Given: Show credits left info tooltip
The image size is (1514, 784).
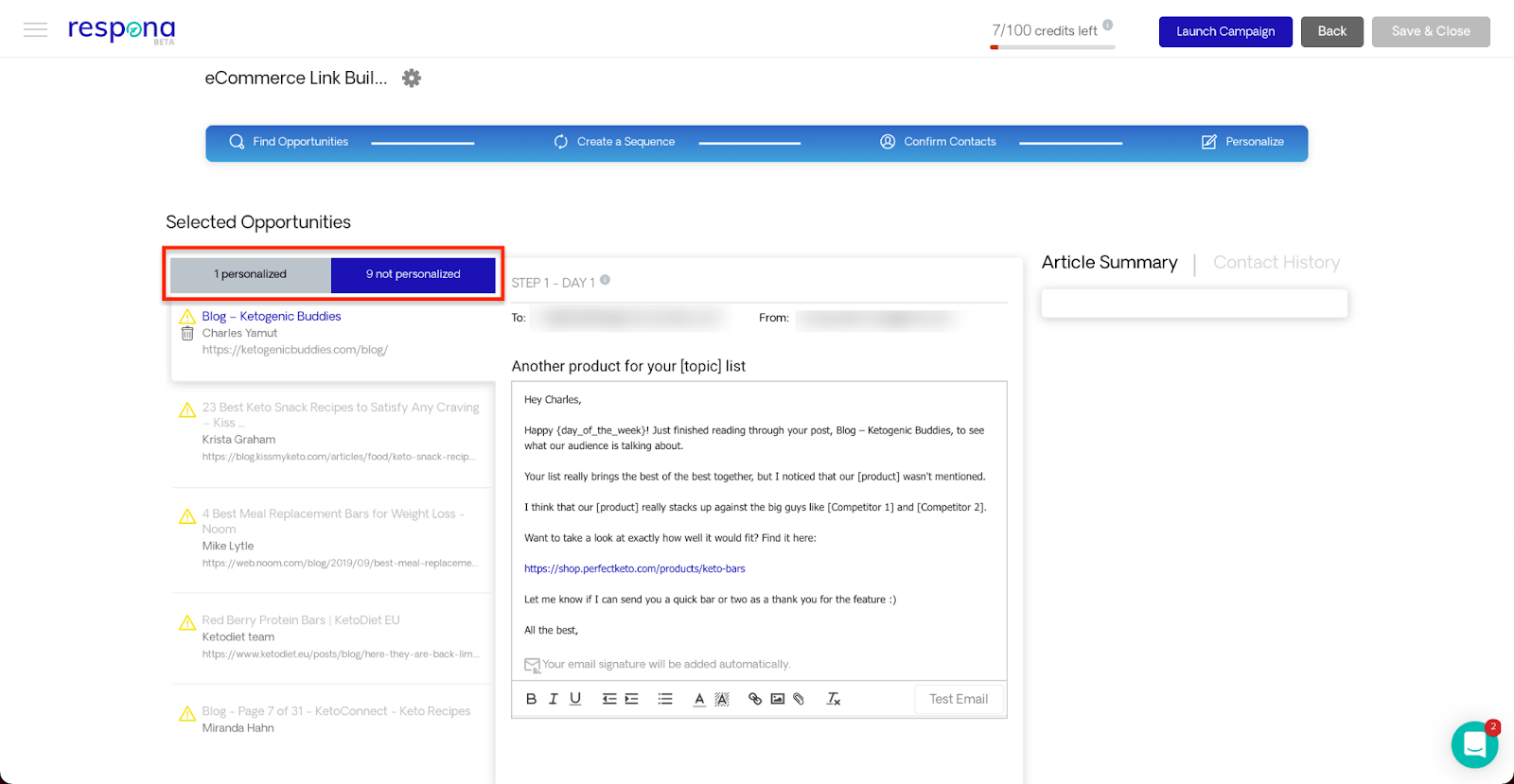Looking at the screenshot, I should tap(1108, 26).
